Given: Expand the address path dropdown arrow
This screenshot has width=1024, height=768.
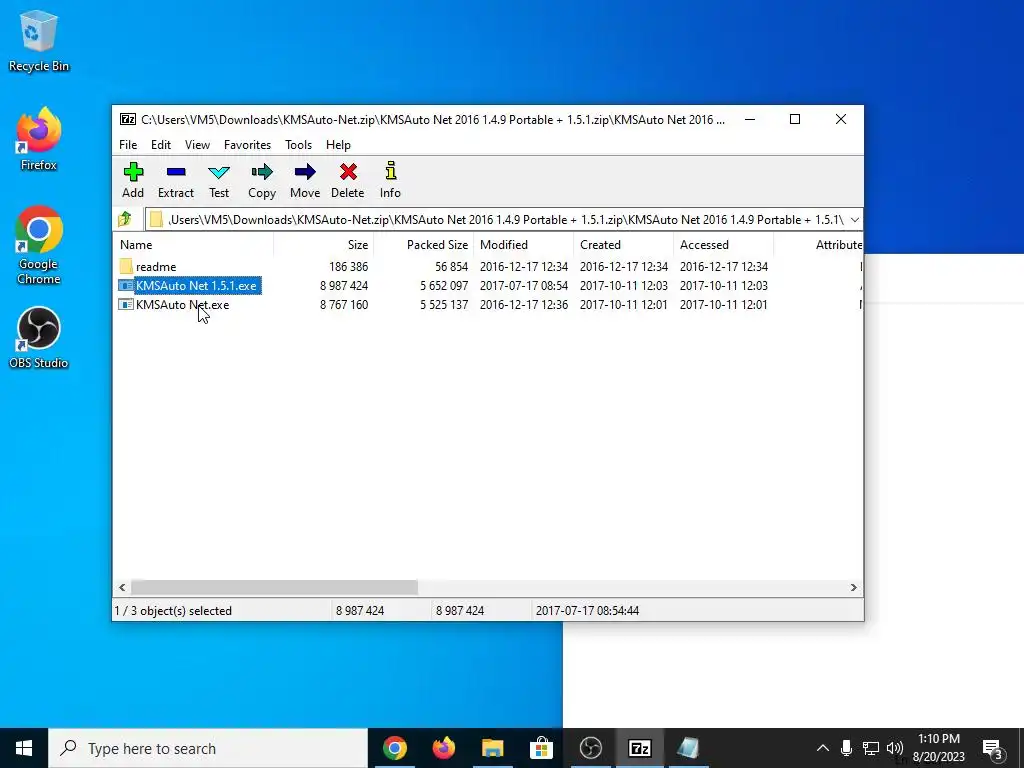Looking at the screenshot, I should (x=854, y=219).
